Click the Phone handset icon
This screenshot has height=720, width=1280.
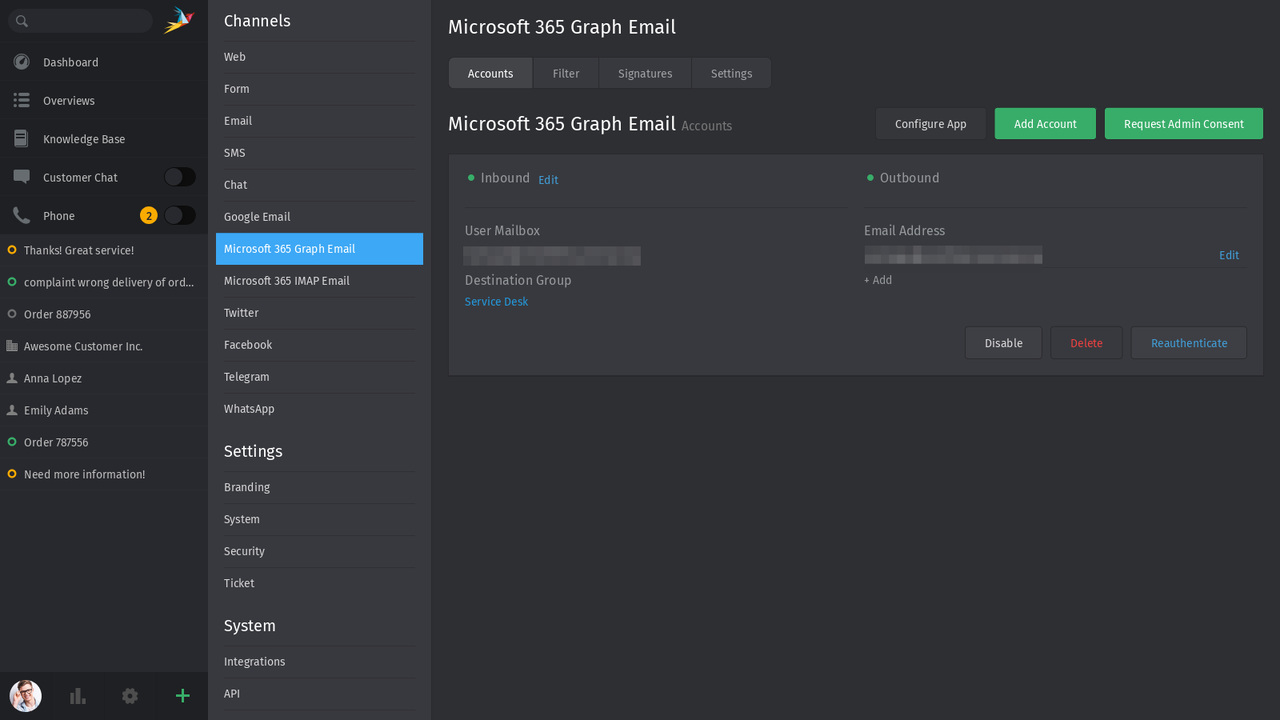coord(20,214)
